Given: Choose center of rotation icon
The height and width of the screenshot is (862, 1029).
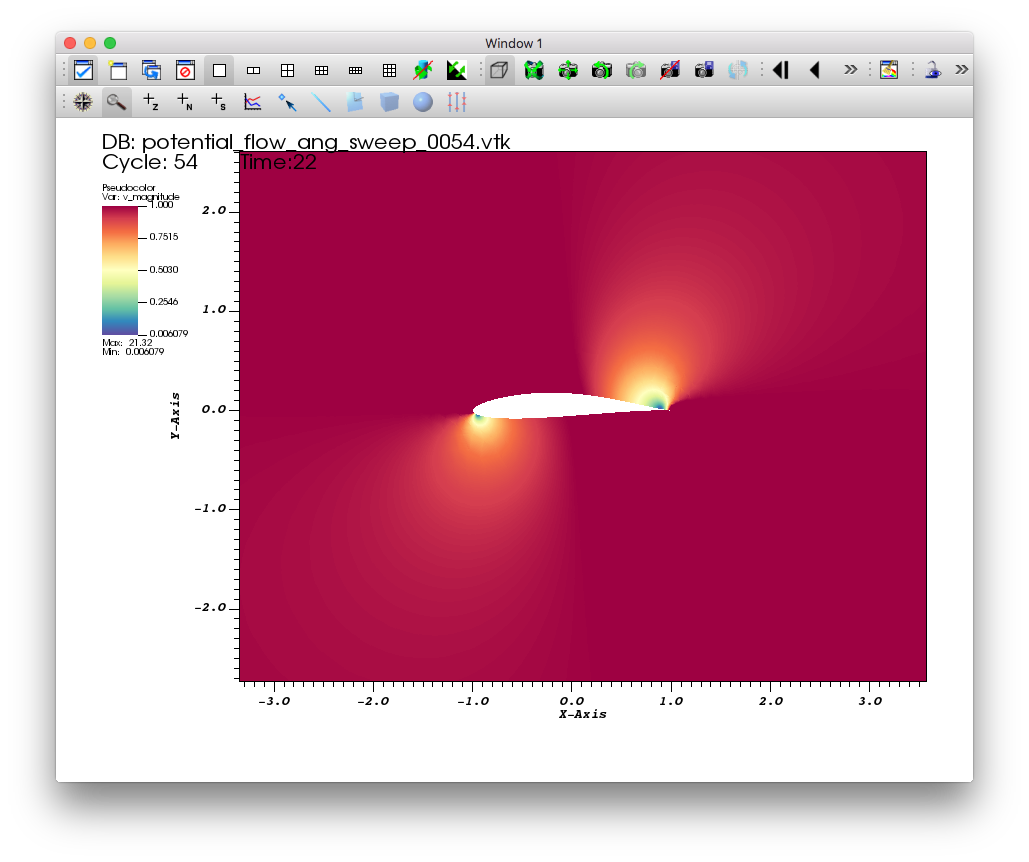Looking at the screenshot, I should pyautogui.click(x=738, y=70).
